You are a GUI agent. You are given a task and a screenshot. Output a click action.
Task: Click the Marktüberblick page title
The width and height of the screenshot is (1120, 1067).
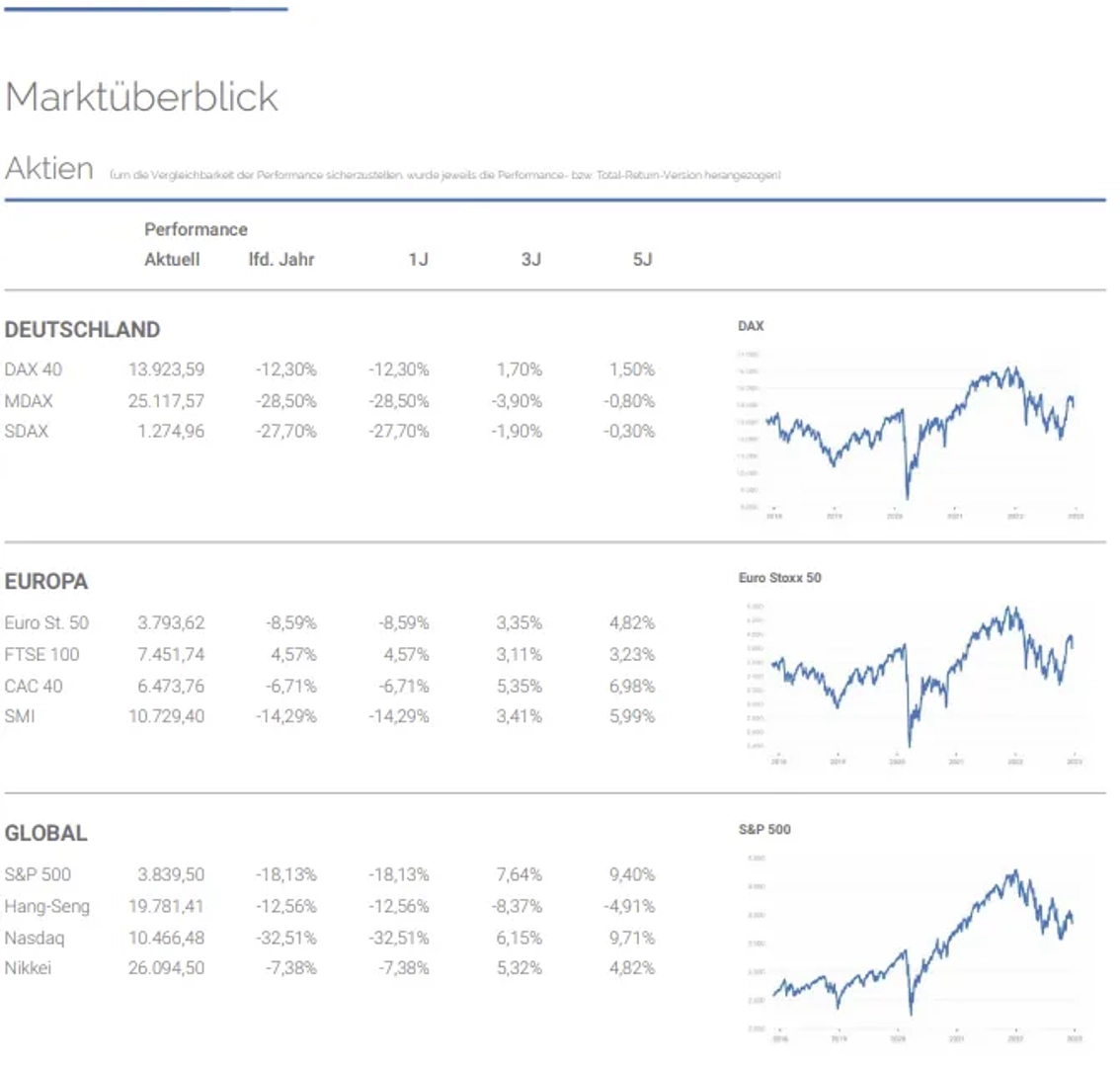point(141,97)
